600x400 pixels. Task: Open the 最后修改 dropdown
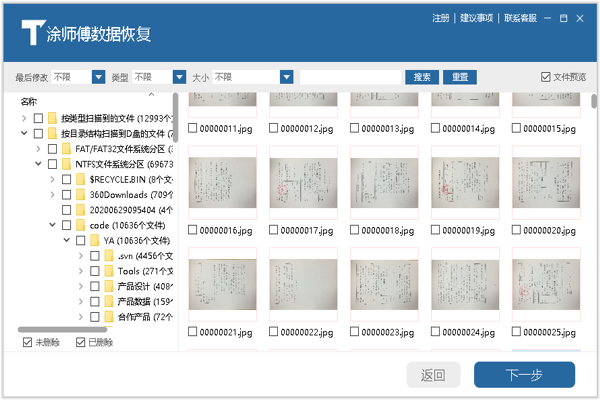coord(99,77)
